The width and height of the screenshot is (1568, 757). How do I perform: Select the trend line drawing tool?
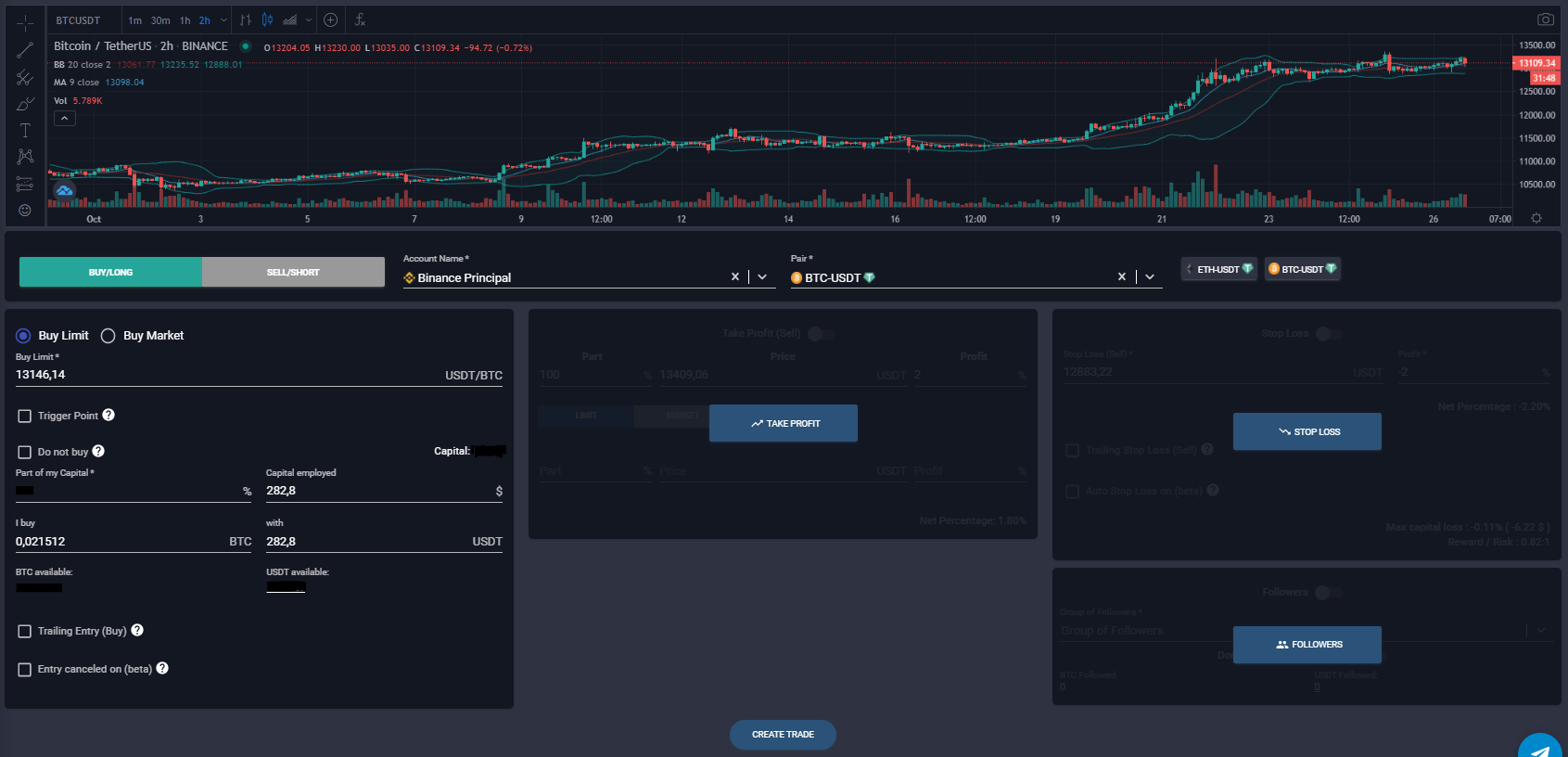25,50
